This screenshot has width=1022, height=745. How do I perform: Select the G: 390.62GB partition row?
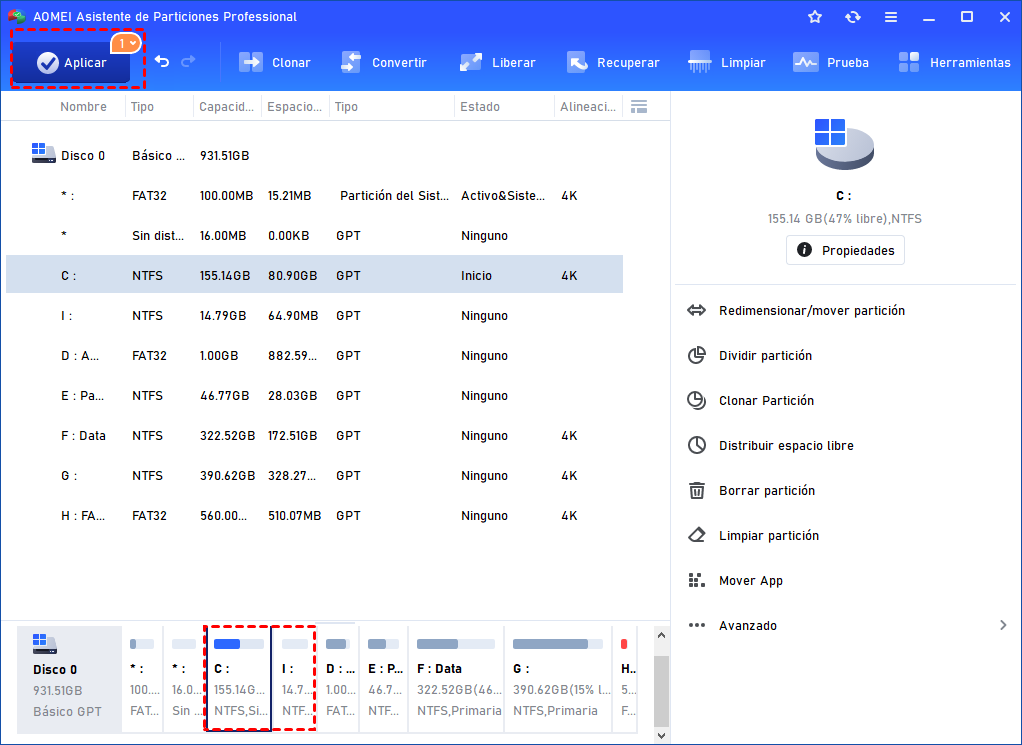click(314, 476)
